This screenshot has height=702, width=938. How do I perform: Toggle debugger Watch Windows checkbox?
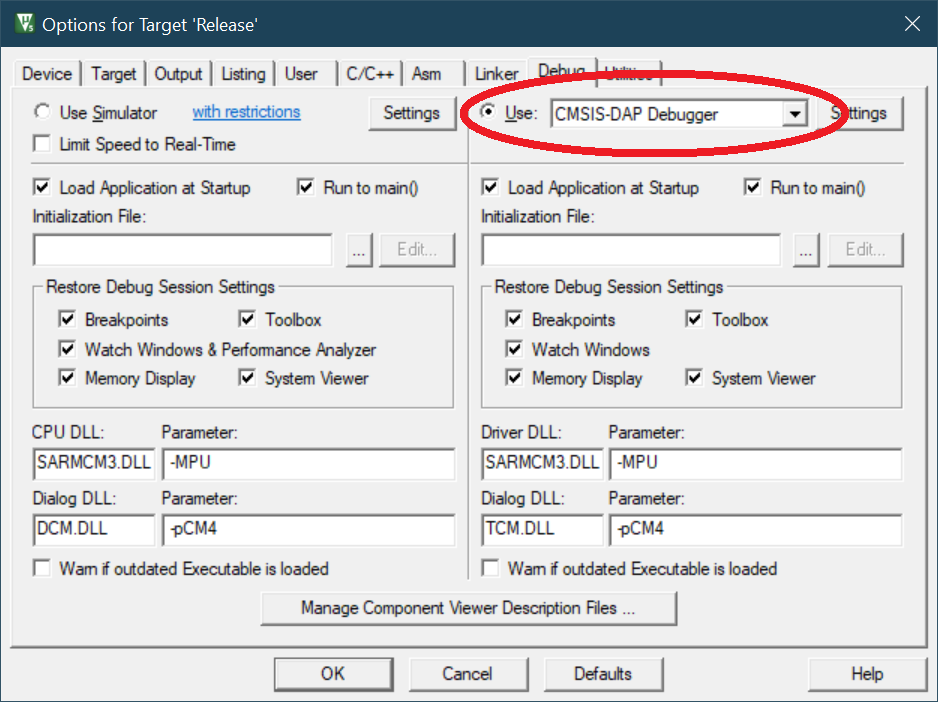click(x=514, y=349)
